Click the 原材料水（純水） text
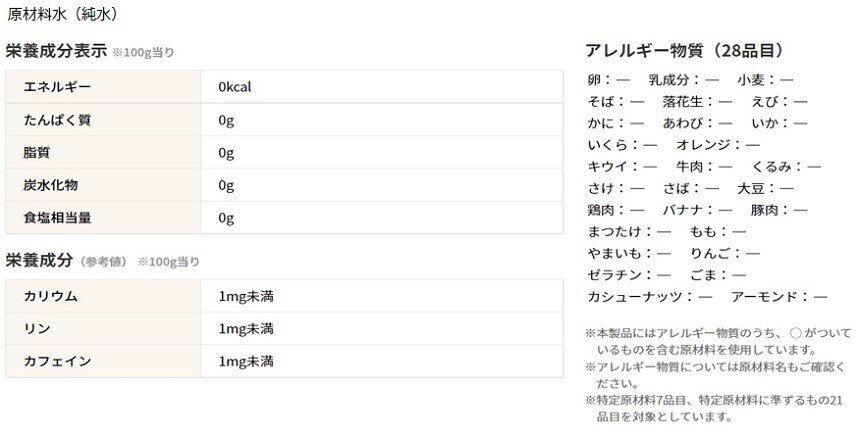 click(x=62, y=15)
